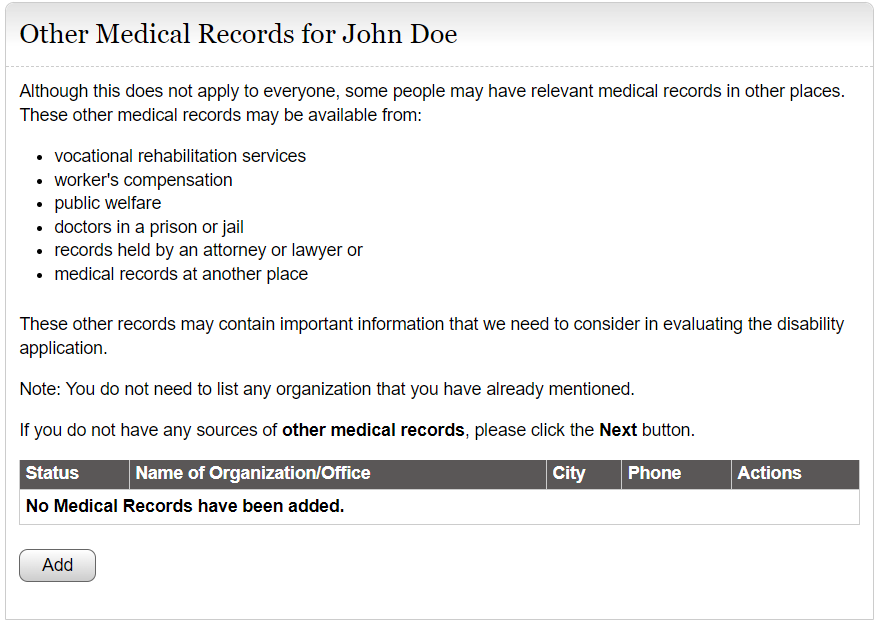Click the 'medical records at another place' item
876x621 pixels.
click(x=181, y=274)
